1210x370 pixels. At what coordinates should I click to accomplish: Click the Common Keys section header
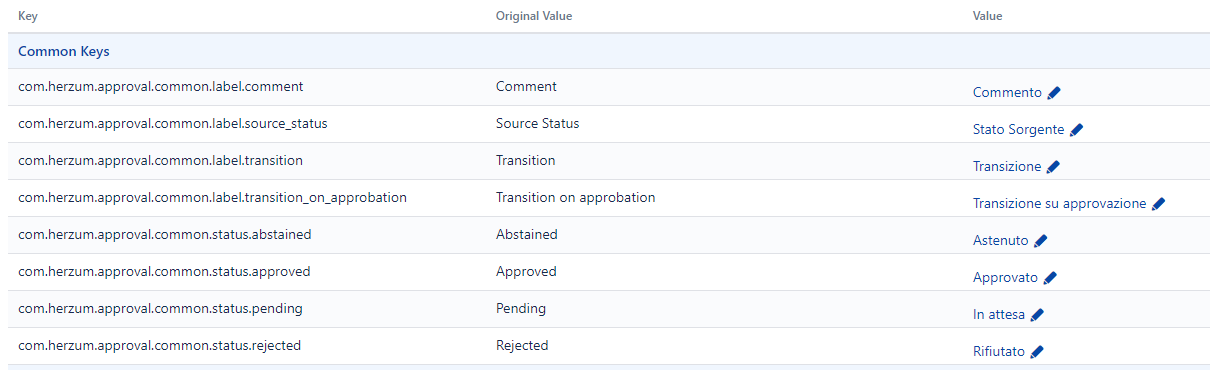pyautogui.click(x=64, y=51)
